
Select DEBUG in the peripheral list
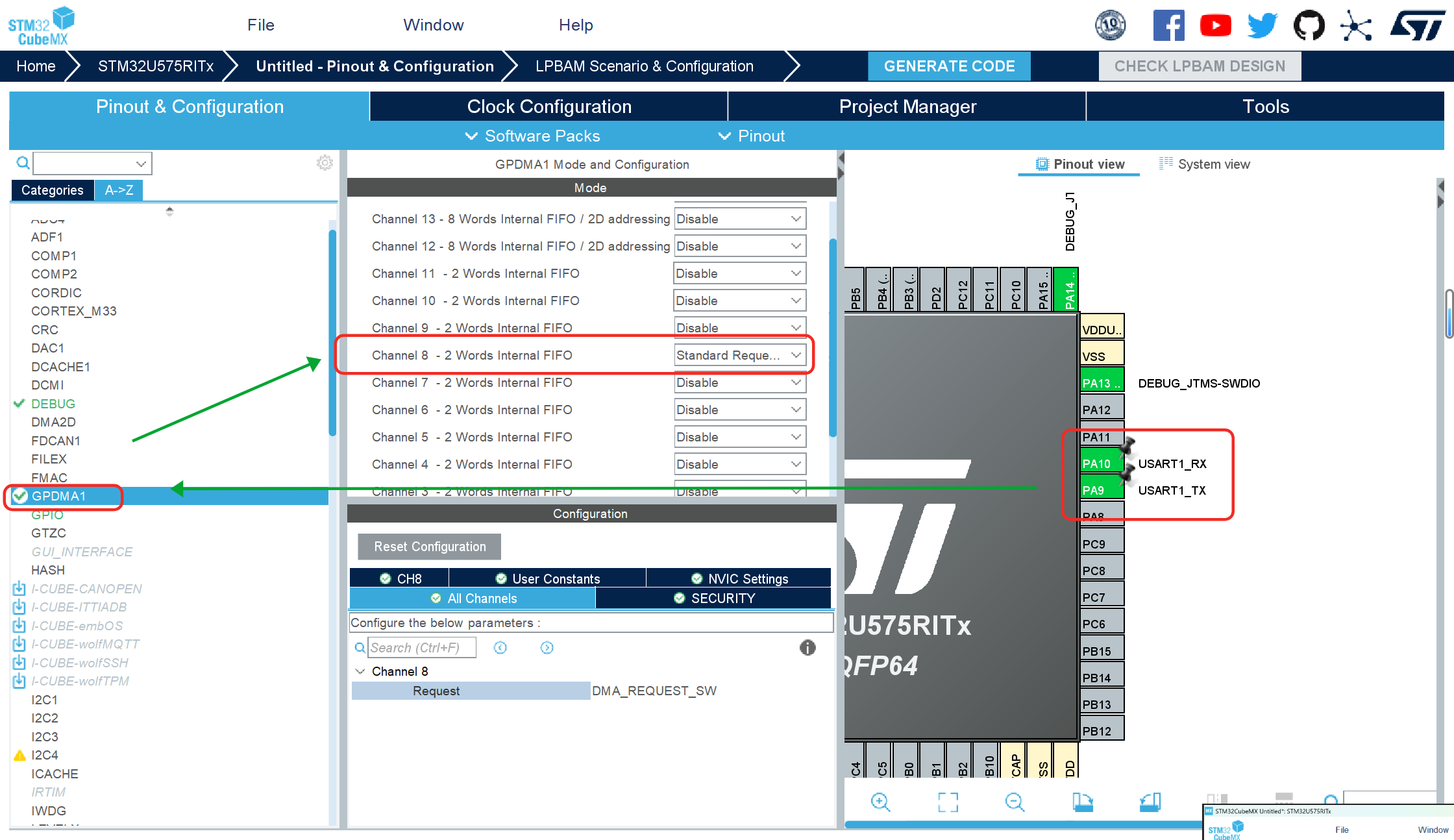coord(53,404)
